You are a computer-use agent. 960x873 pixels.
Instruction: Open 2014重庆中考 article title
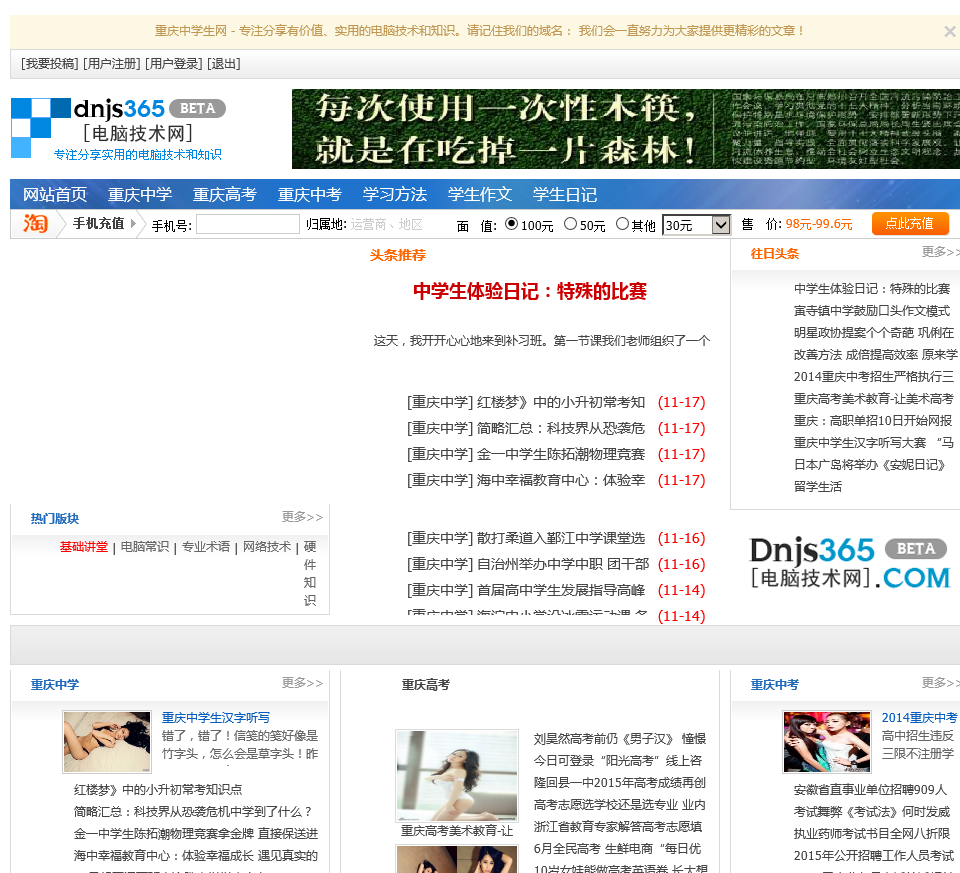[x=919, y=718]
